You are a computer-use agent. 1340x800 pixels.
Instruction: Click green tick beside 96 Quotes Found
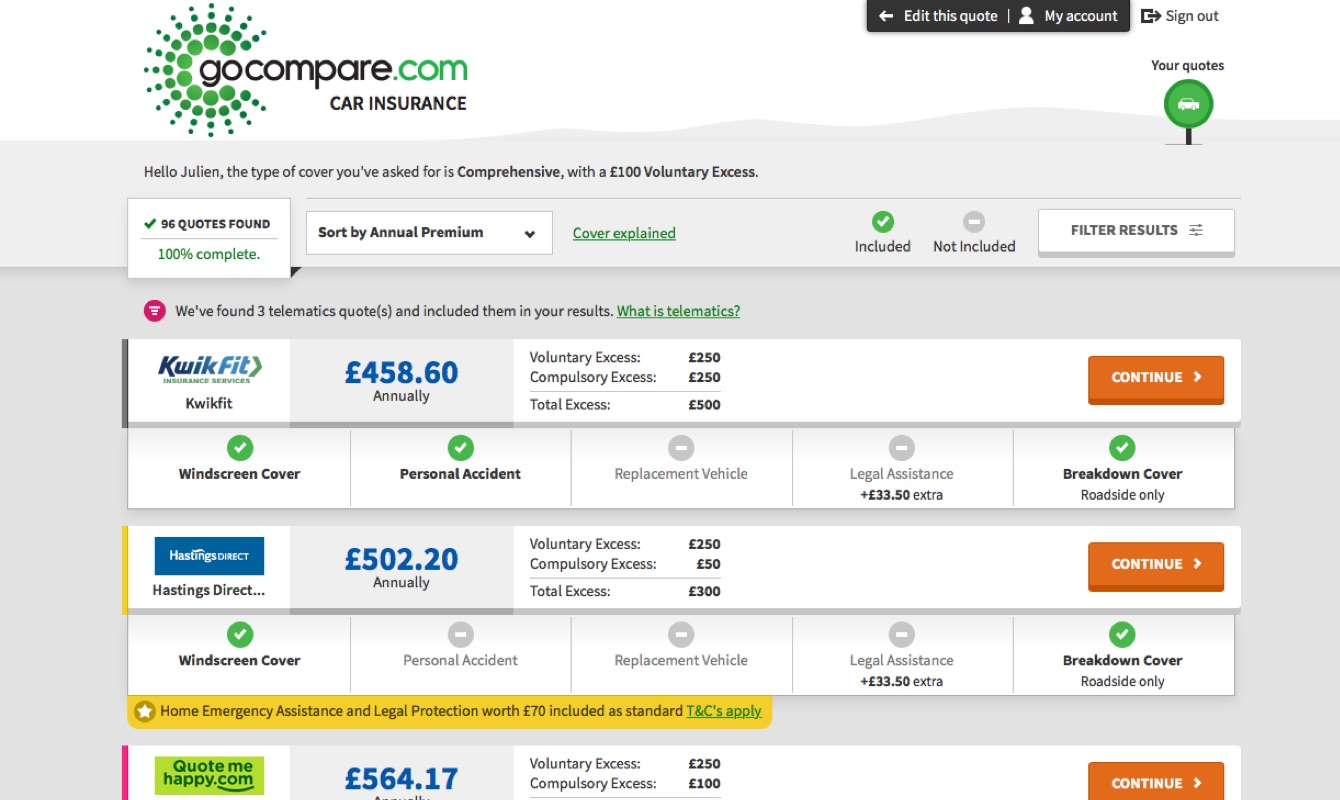pyautogui.click(x=150, y=224)
